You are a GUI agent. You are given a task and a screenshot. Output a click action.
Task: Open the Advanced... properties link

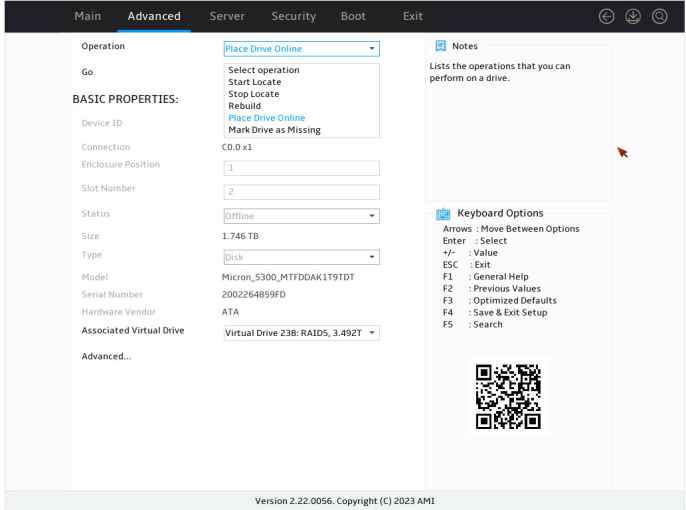tap(106, 356)
